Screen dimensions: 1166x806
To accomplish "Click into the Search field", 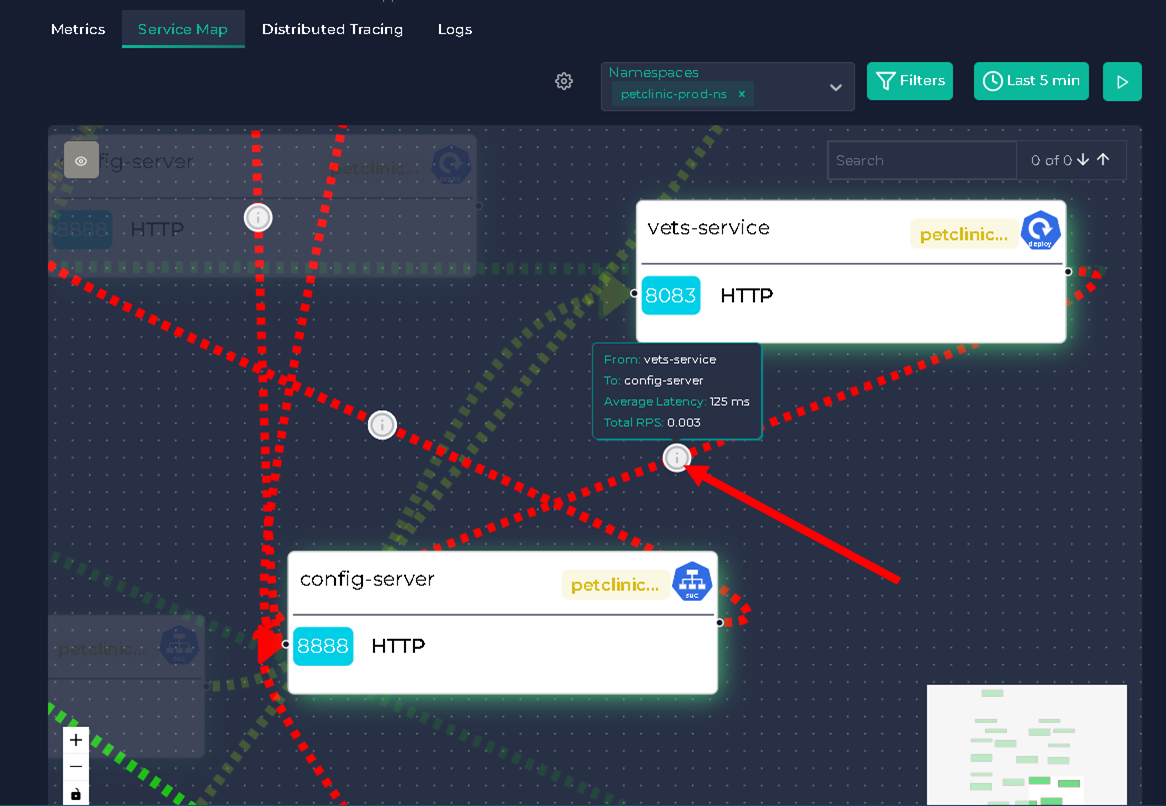I will [921, 160].
